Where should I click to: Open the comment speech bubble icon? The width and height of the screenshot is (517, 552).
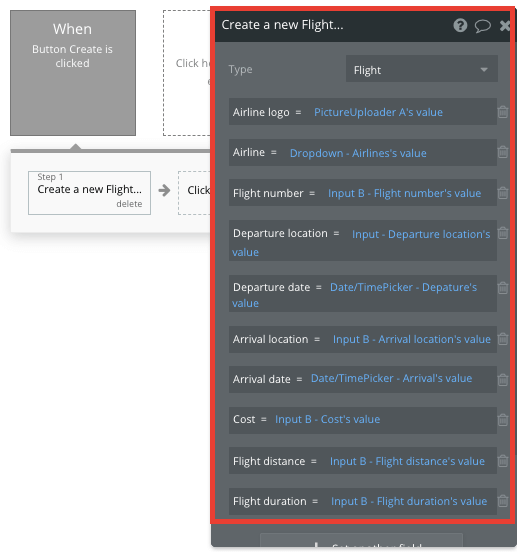tap(483, 26)
